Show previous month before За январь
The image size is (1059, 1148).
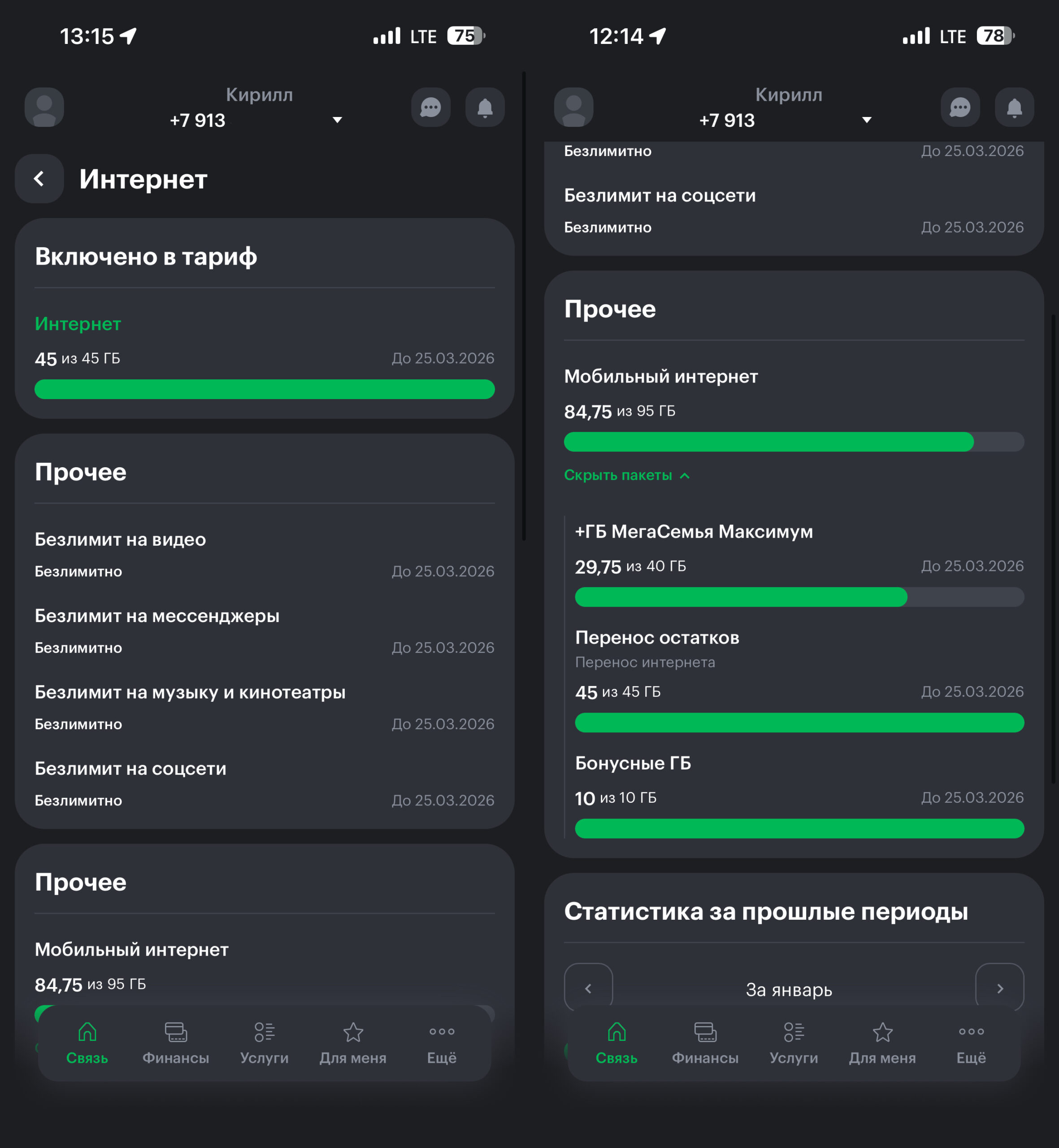[x=588, y=989]
